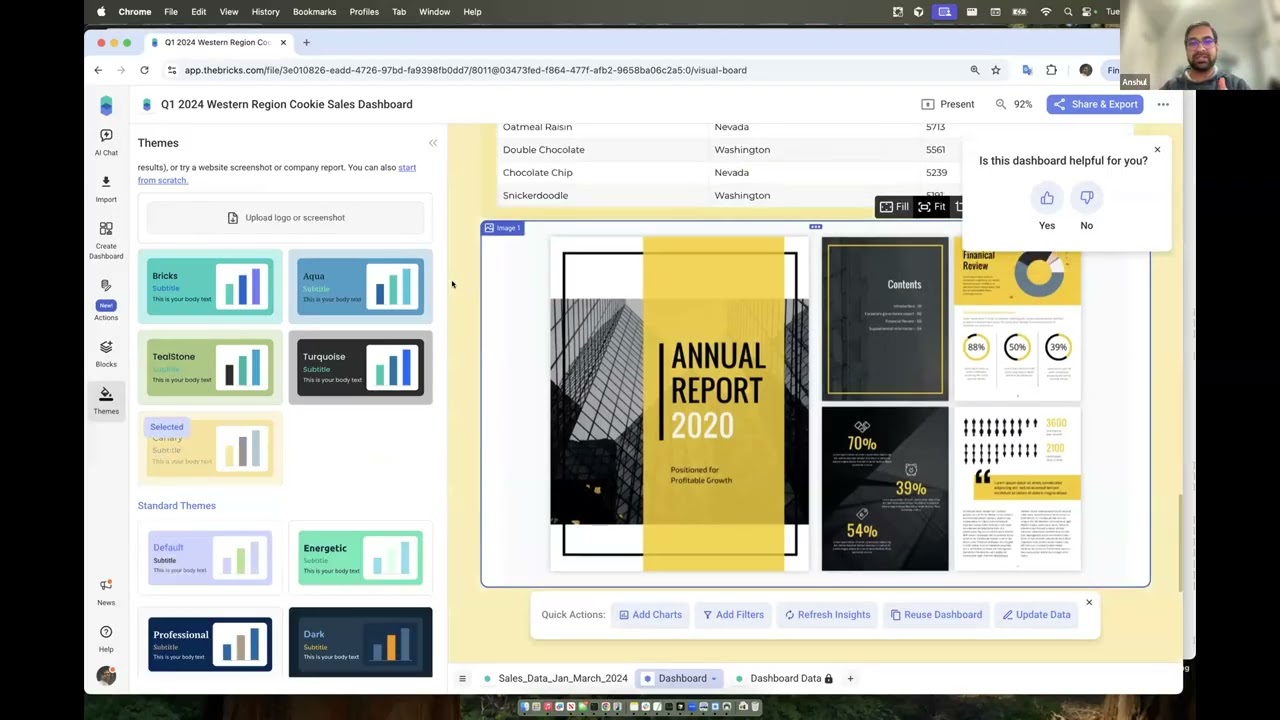This screenshot has height=720, width=1280.
Task: Apply the Aqua theme
Action: tap(361, 286)
